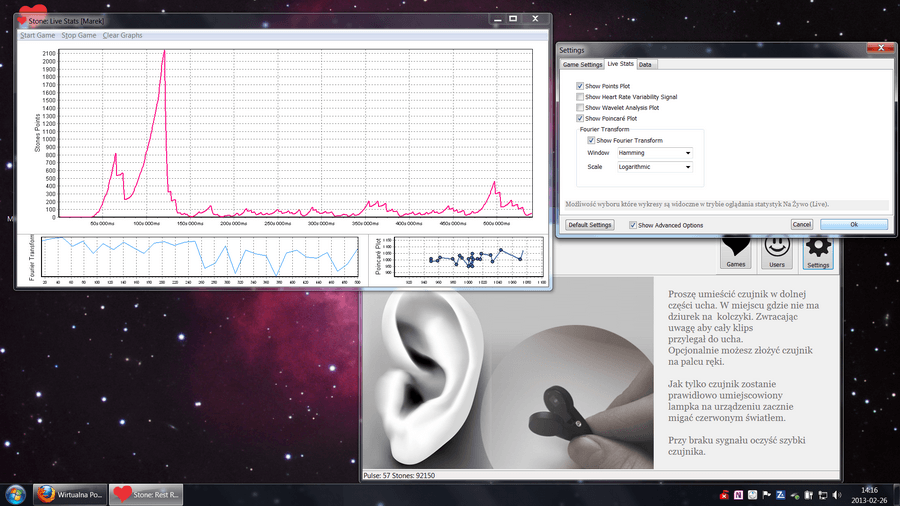Image resolution: width=900 pixels, height=506 pixels.
Task: Open the Action Center flag tray icon
Action: tap(766, 495)
